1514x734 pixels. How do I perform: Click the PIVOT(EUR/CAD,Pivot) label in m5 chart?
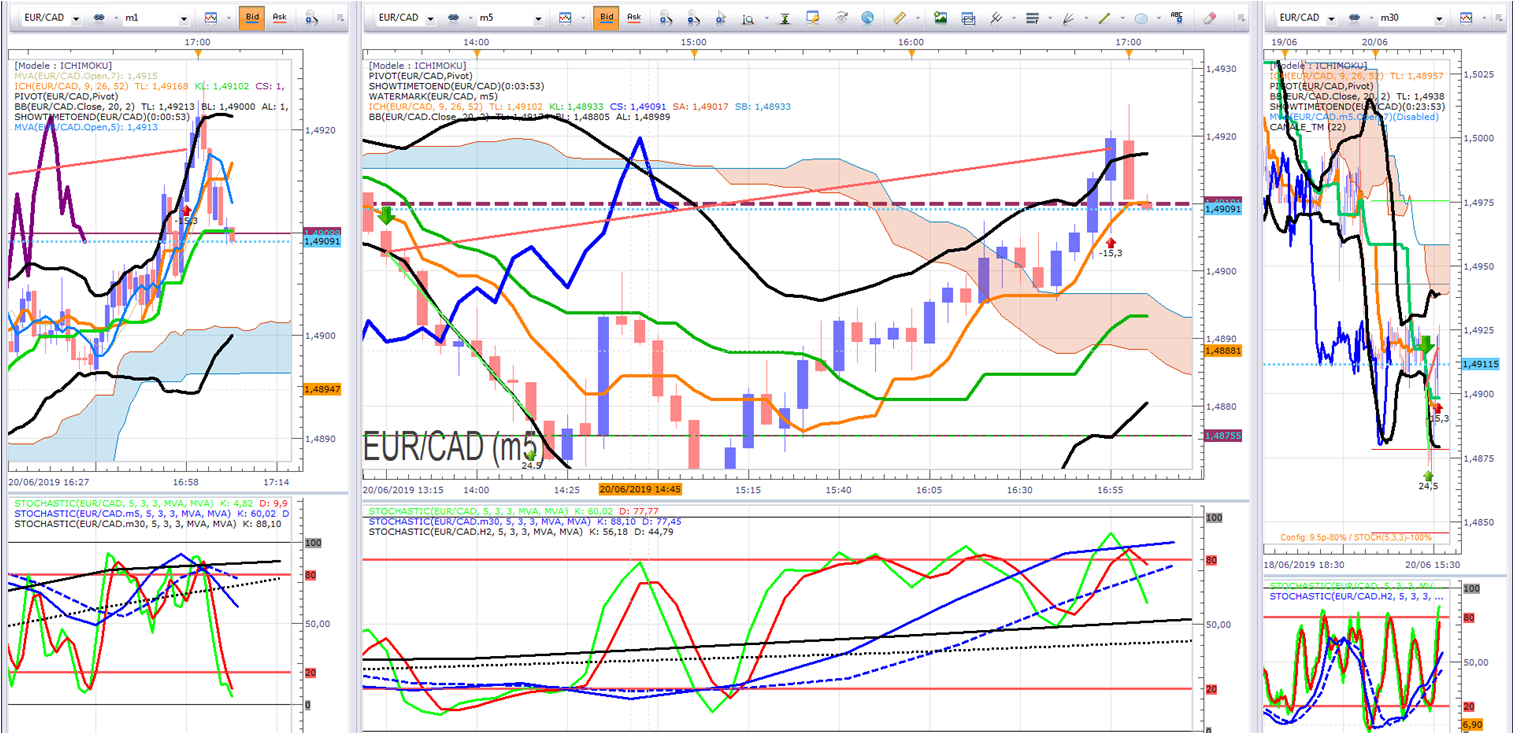[x=421, y=76]
